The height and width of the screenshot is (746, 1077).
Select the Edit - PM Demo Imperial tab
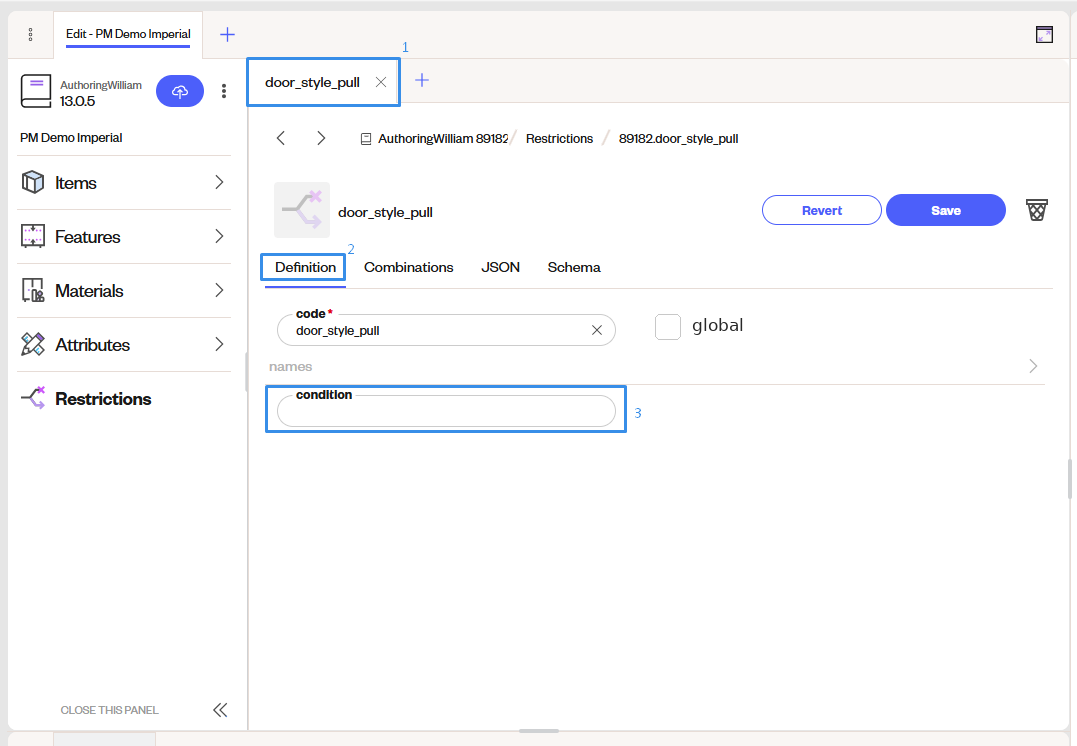[128, 34]
